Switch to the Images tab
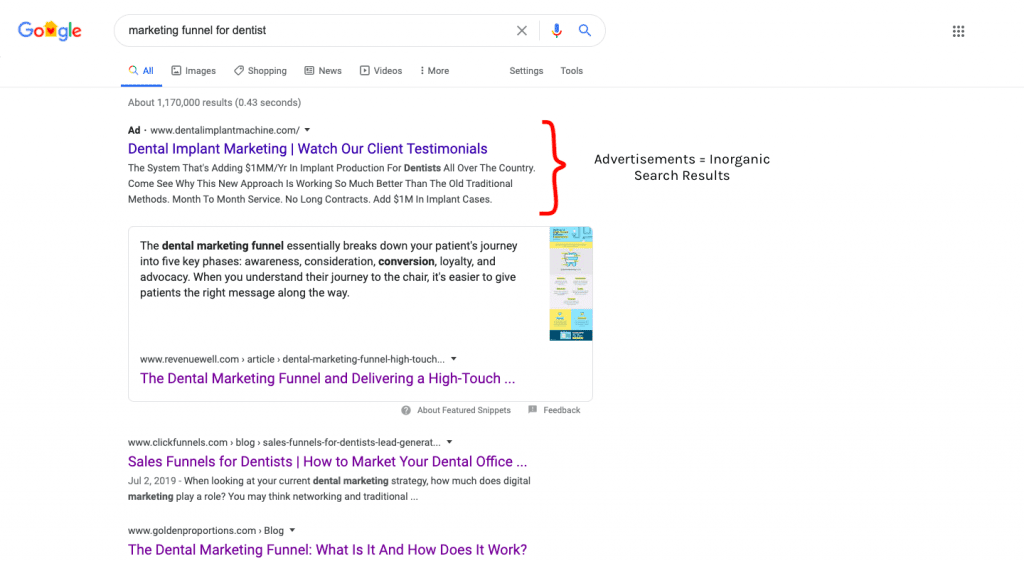The width and height of the screenshot is (1024, 561). pos(193,71)
